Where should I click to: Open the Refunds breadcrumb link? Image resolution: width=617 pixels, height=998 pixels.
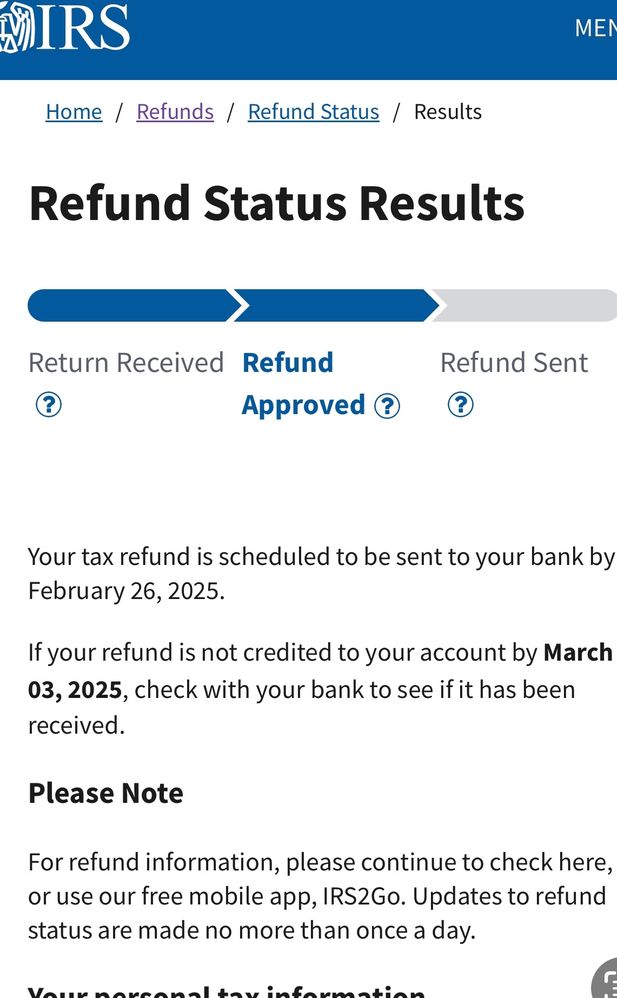pos(175,112)
